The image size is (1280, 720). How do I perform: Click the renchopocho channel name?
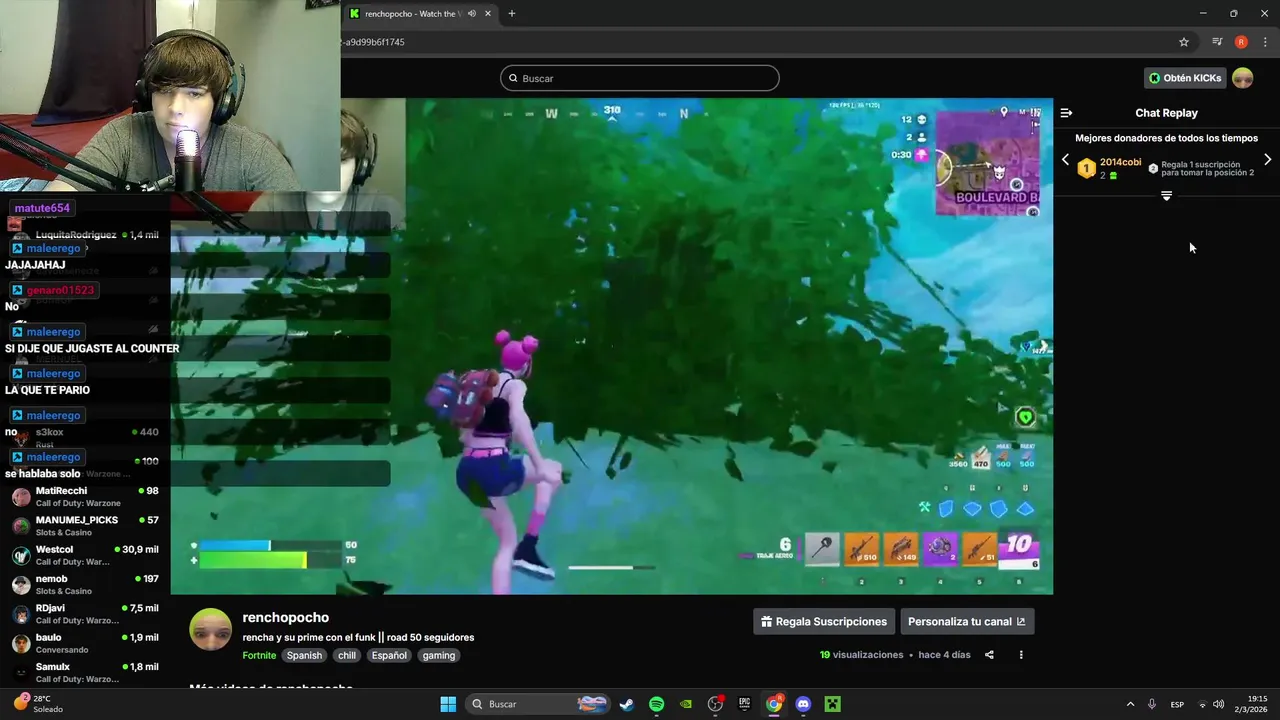[x=286, y=618]
